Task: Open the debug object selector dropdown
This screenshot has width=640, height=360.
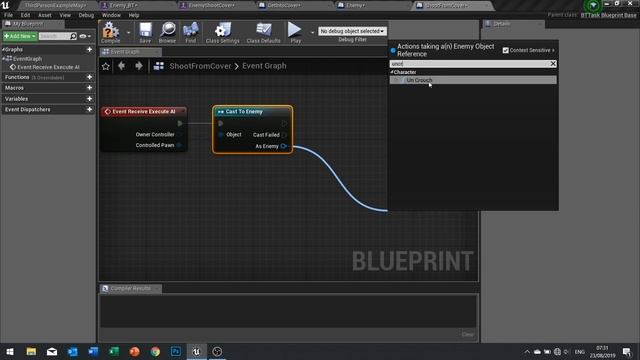Action: pos(352,31)
